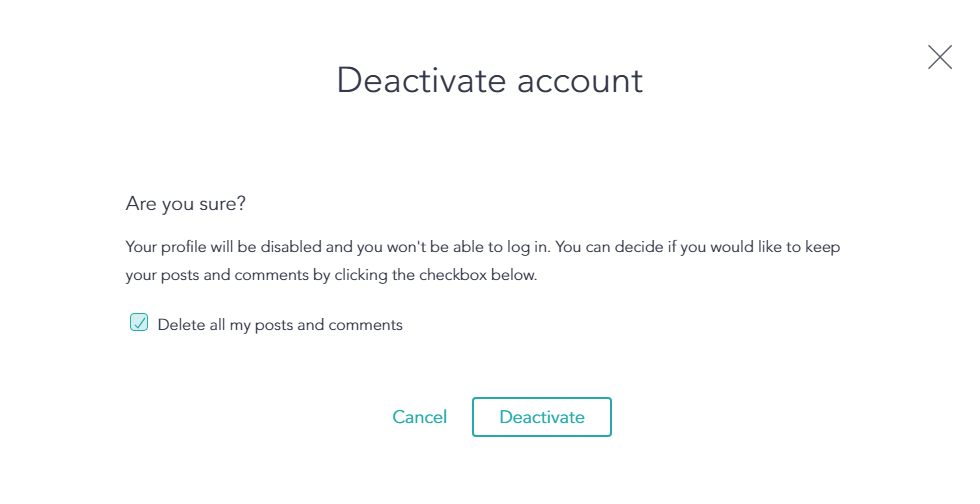Click the "Delete all my posts and comments" label
This screenshot has height=504, width=980.
pos(280,325)
